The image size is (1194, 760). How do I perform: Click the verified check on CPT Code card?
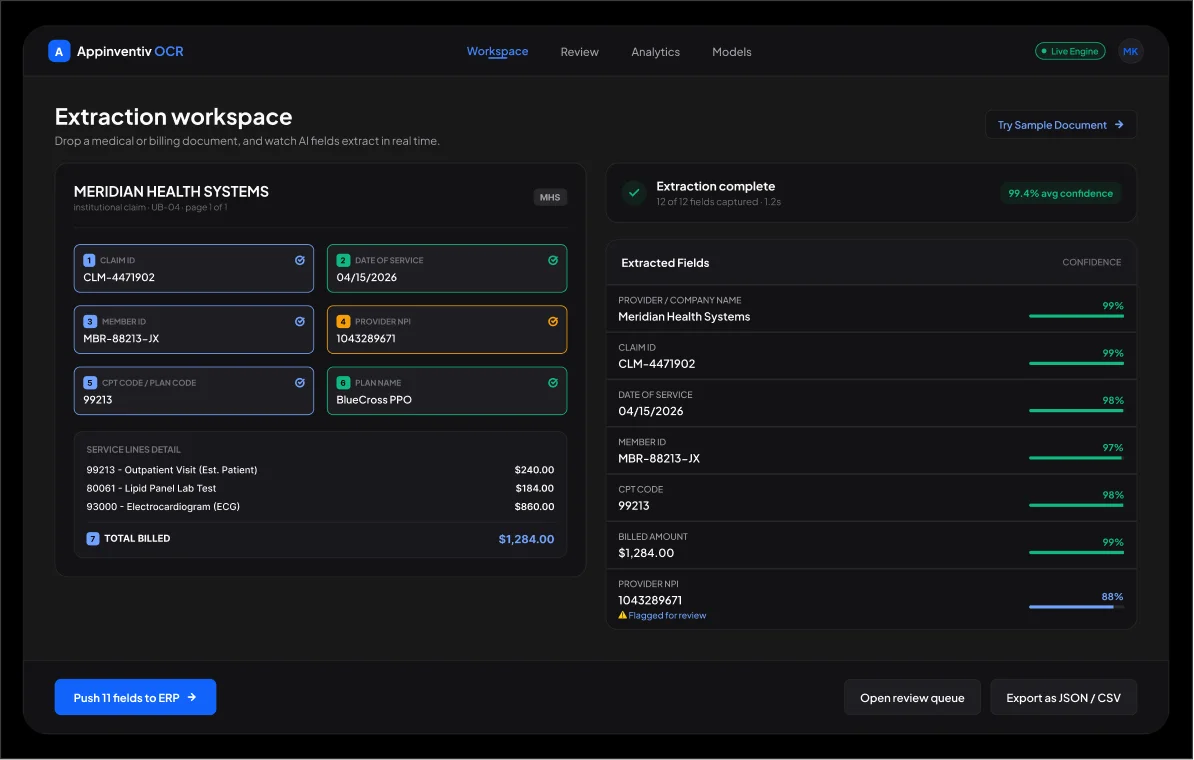tap(300, 383)
